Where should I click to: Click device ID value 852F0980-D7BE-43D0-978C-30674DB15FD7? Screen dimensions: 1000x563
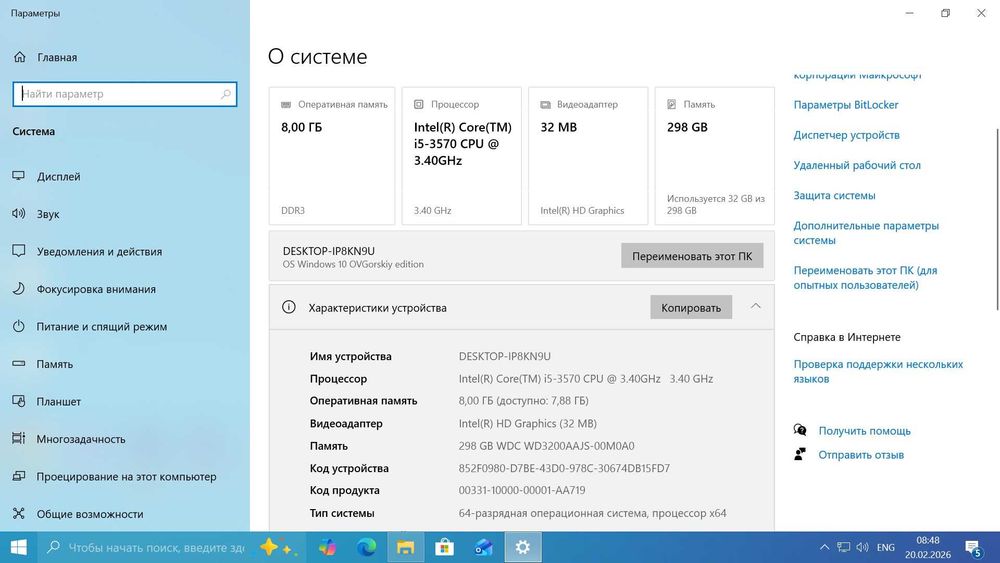pos(564,468)
